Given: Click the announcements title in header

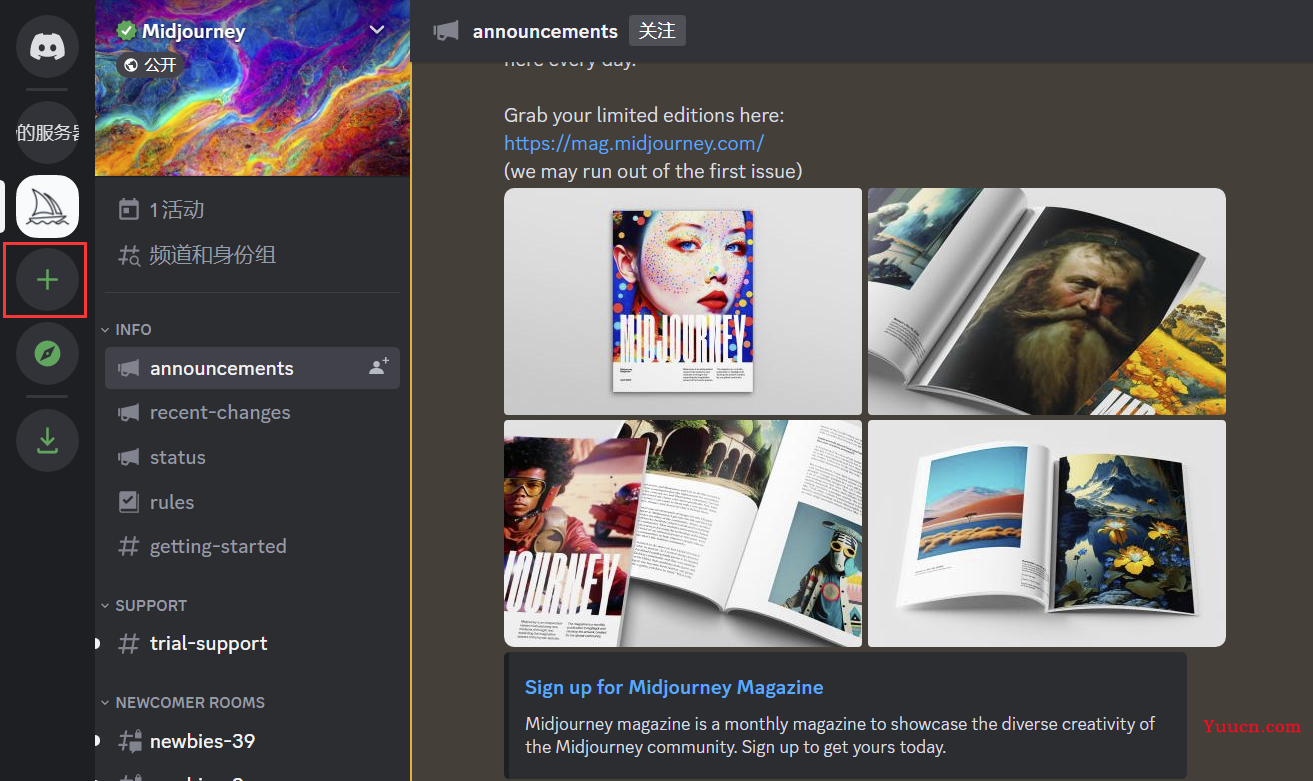Looking at the screenshot, I should (x=545, y=31).
